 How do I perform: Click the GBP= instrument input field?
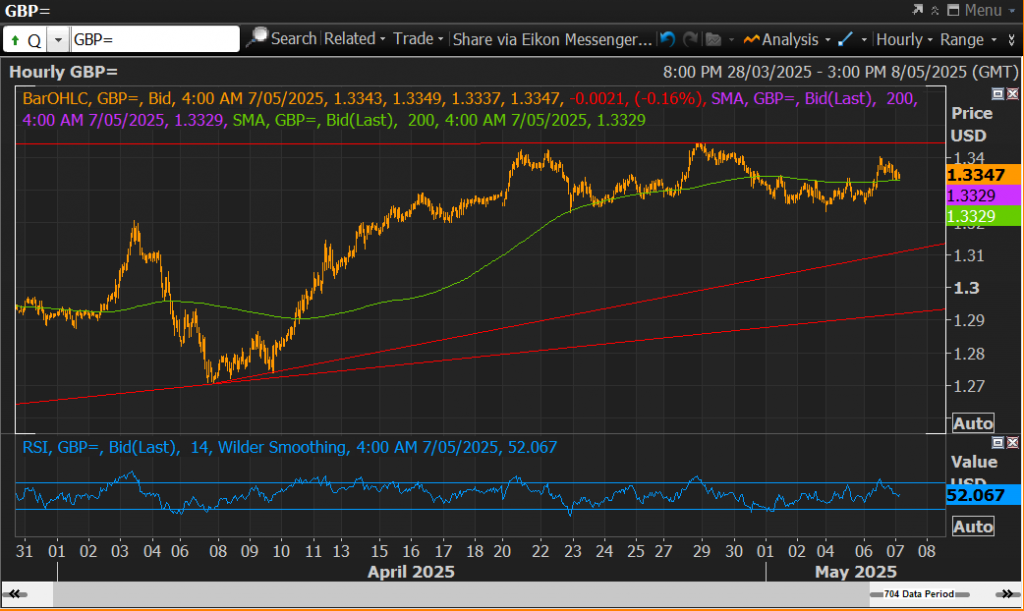click(155, 39)
